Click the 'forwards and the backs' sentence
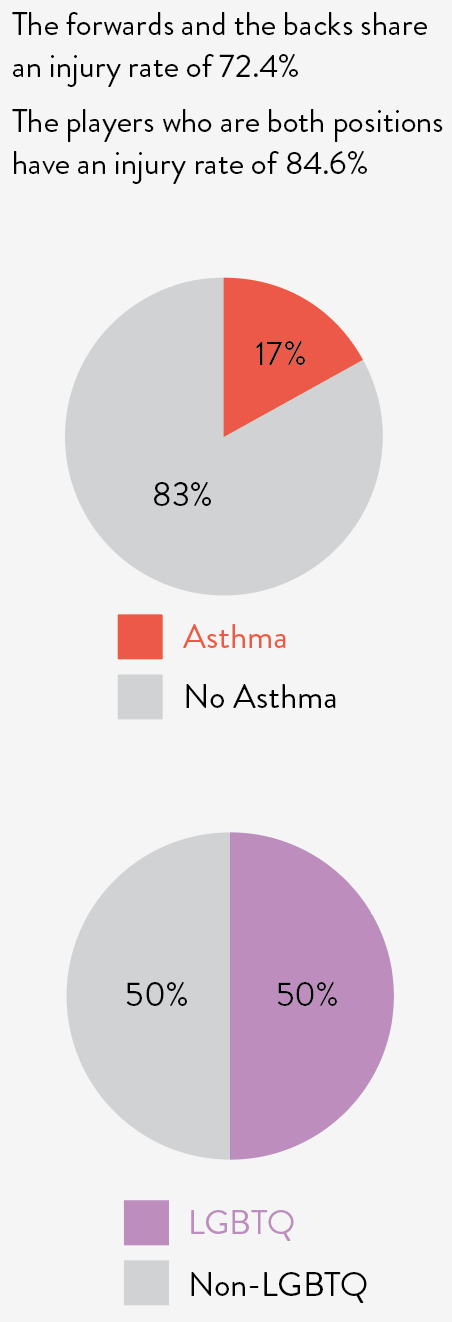 [x=220, y=47]
